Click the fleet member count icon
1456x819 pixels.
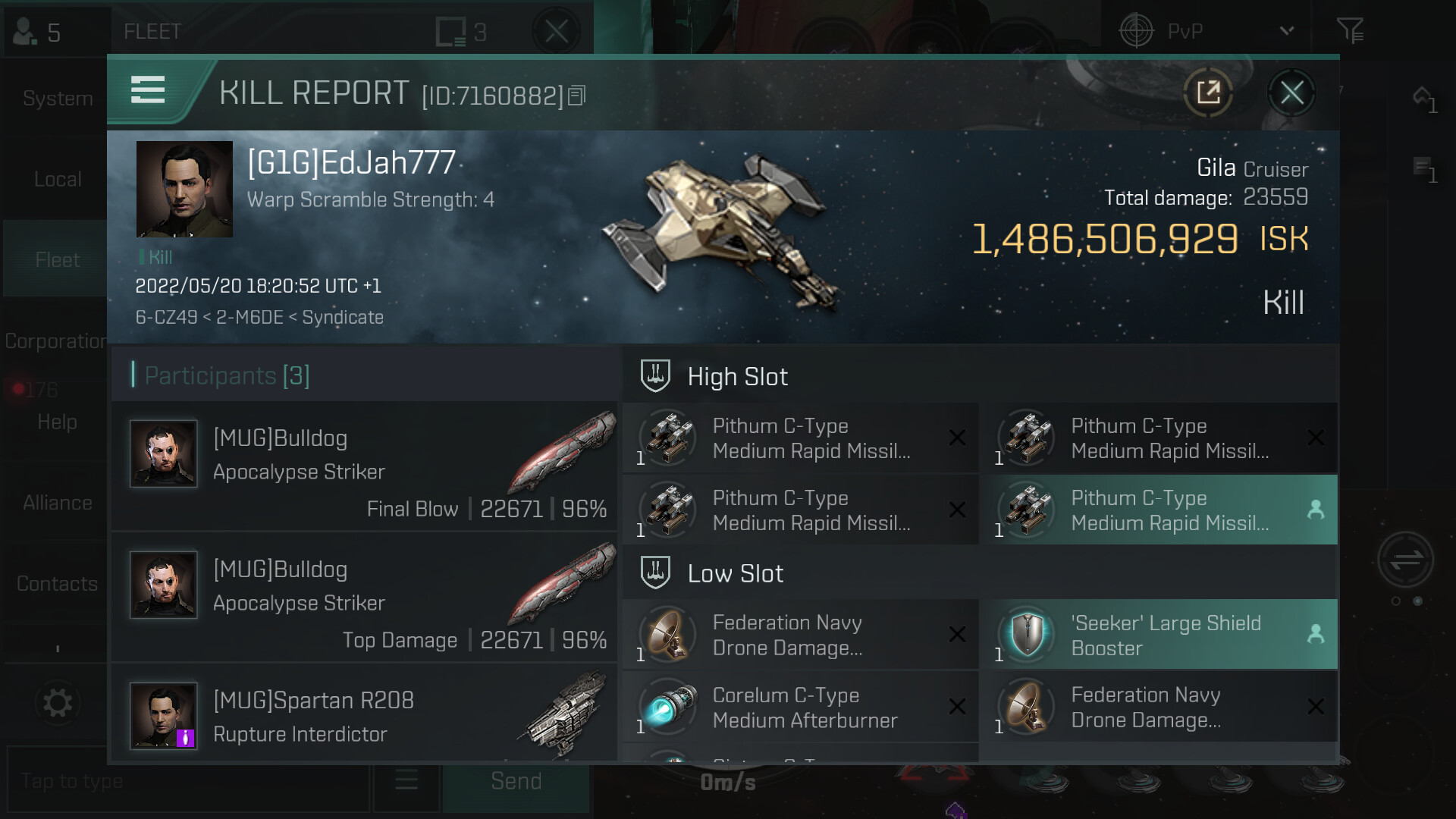point(36,31)
